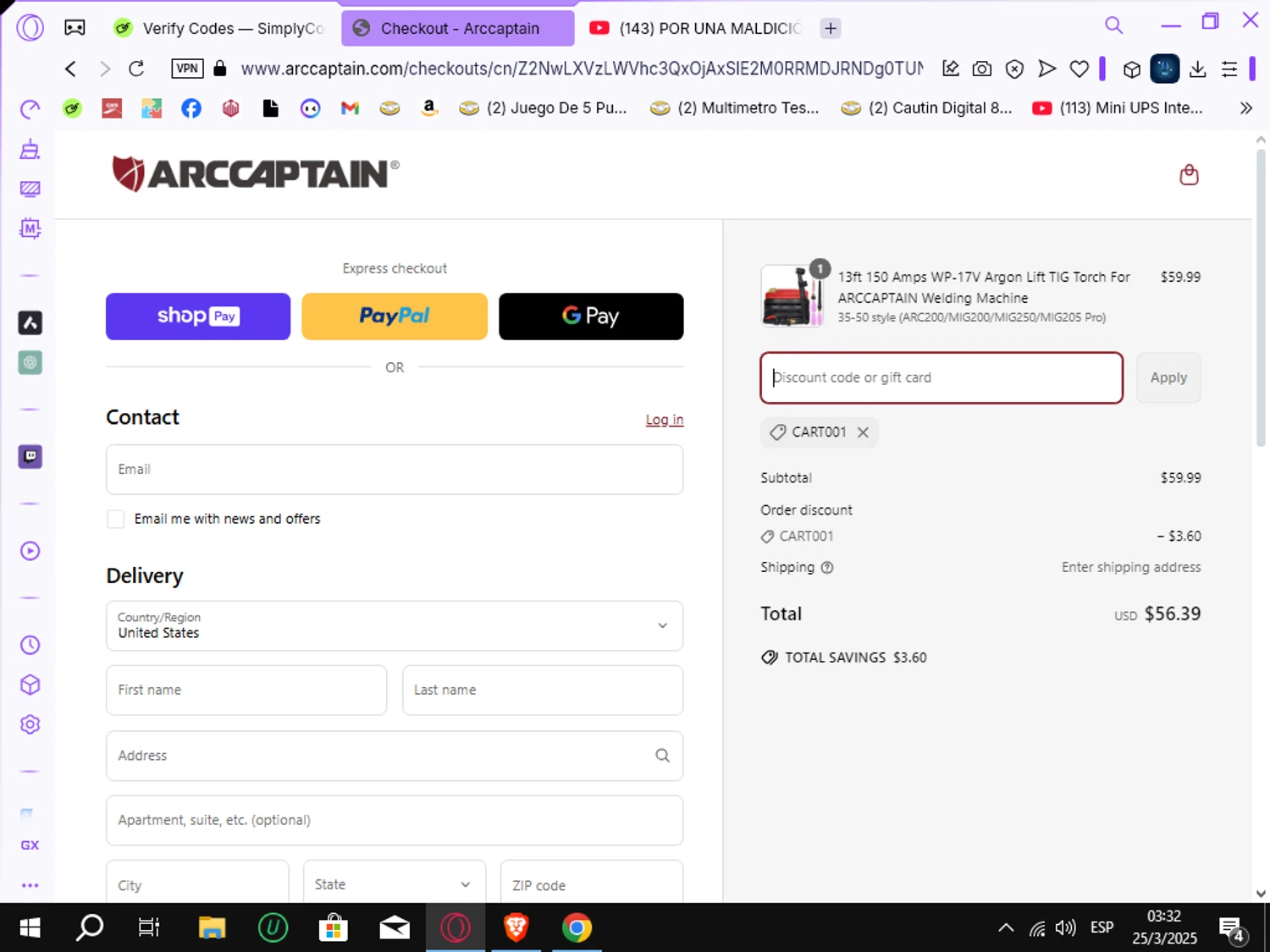Click the lock site-info icon
This screenshot has height=952, width=1270.
pos(220,69)
